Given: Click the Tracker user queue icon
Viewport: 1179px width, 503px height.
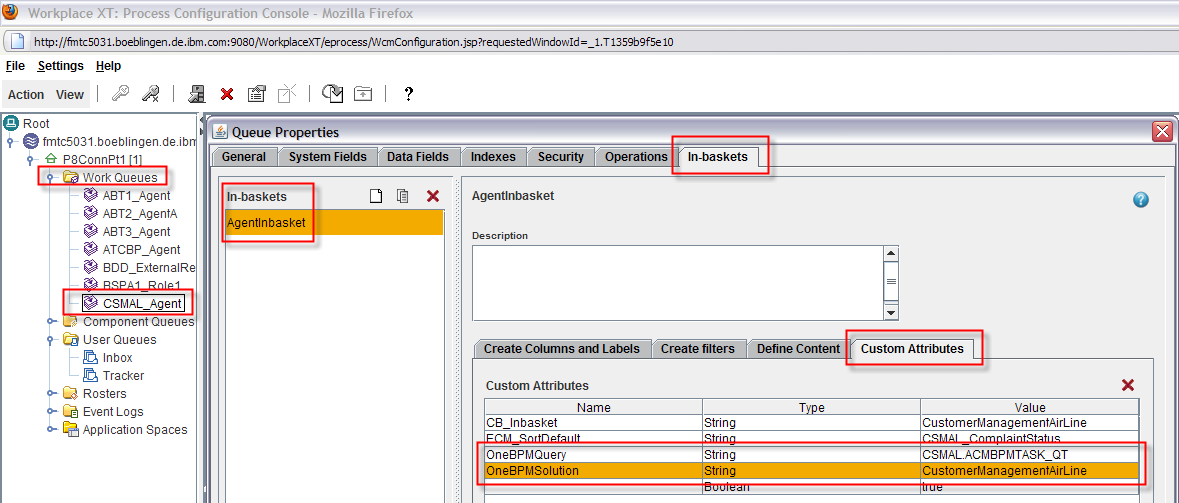Looking at the screenshot, I should click(x=91, y=376).
